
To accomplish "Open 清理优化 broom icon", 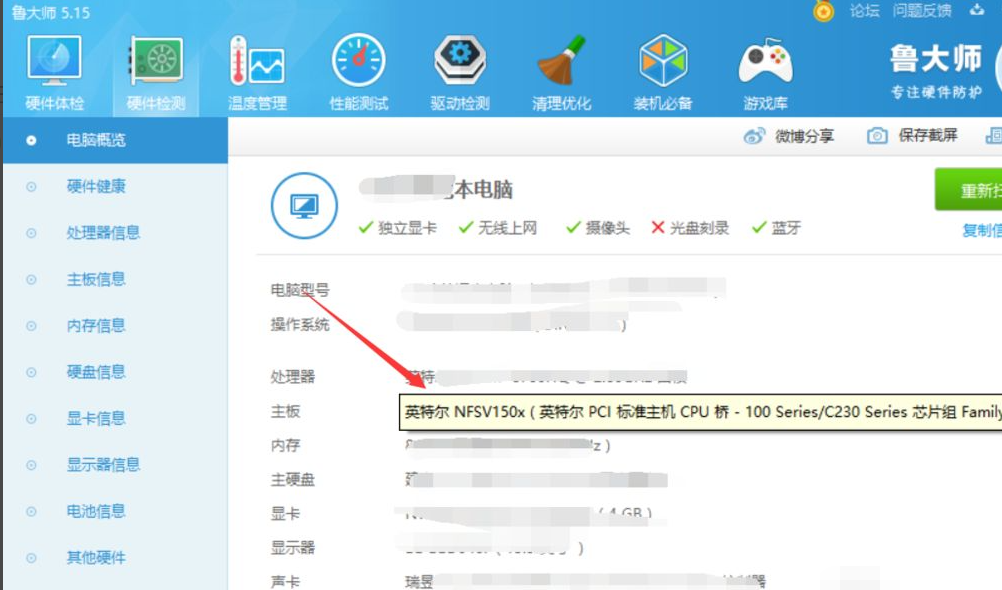I will 561,62.
